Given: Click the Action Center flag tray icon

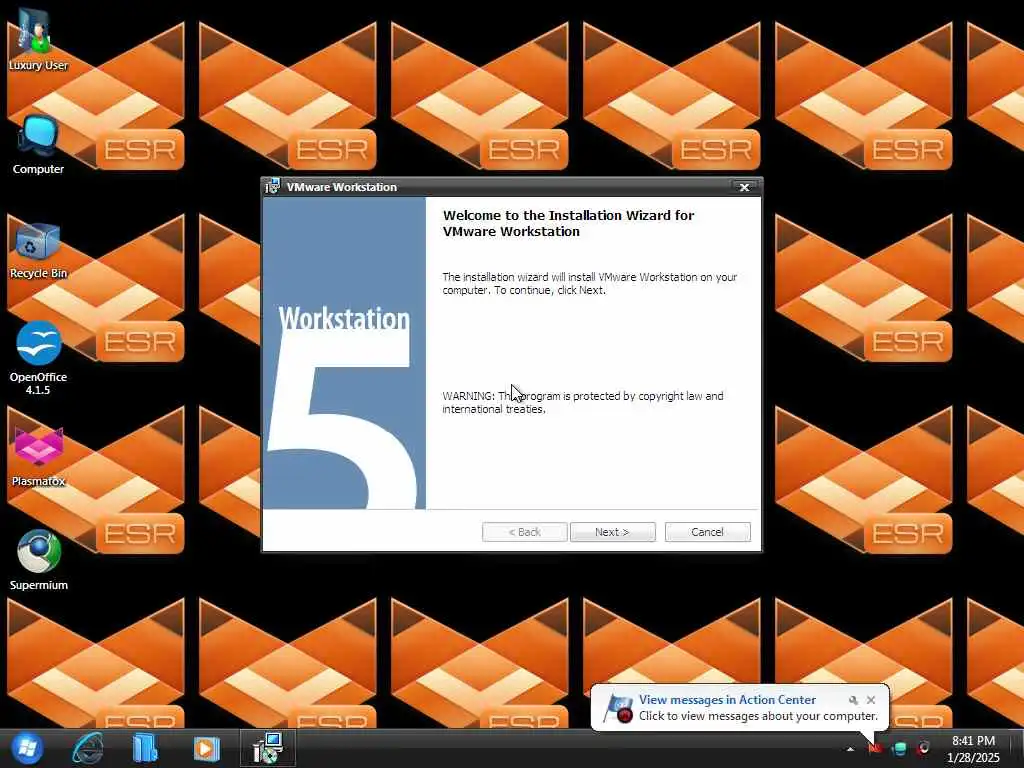Looking at the screenshot, I should coord(875,748).
